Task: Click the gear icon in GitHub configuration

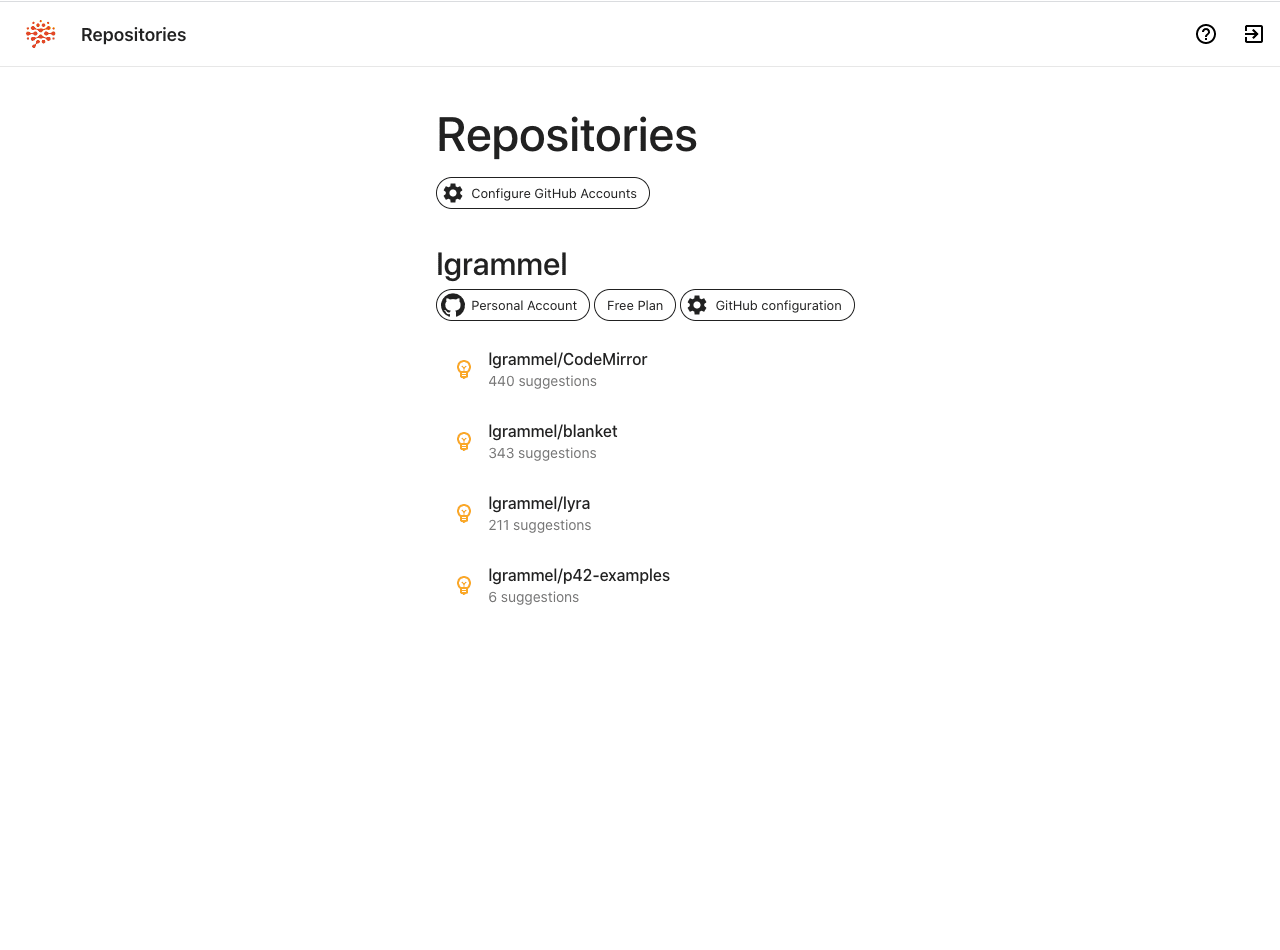Action: coord(697,305)
